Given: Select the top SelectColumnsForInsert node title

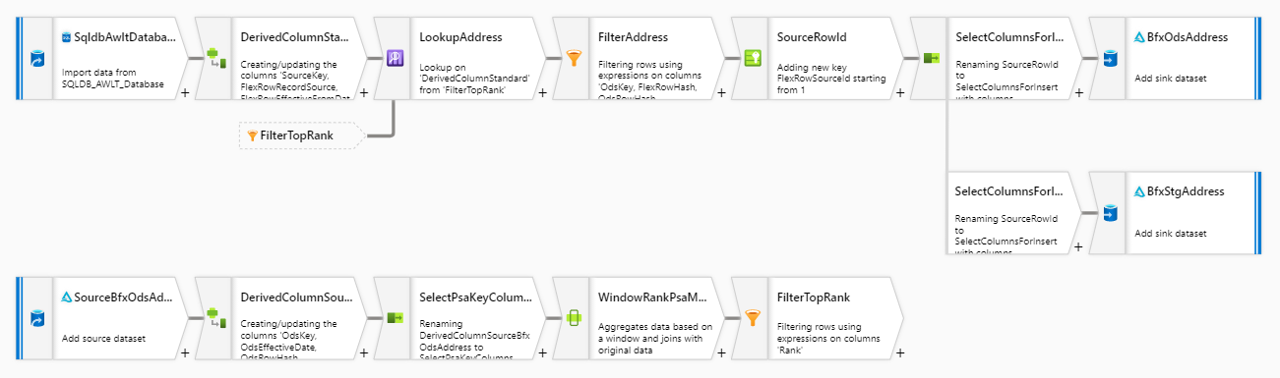Looking at the screenshot, I should click(x=1010, y=37).
